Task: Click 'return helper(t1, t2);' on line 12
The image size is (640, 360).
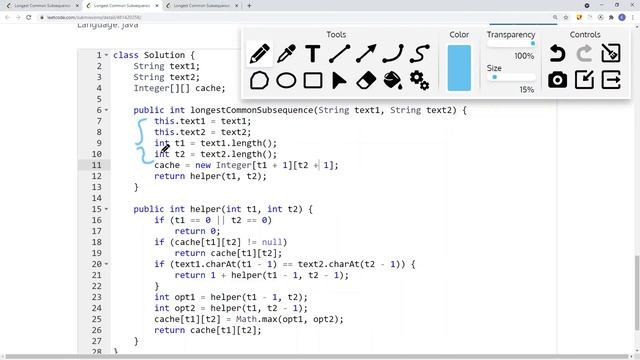Action: (x=210, y=176)
